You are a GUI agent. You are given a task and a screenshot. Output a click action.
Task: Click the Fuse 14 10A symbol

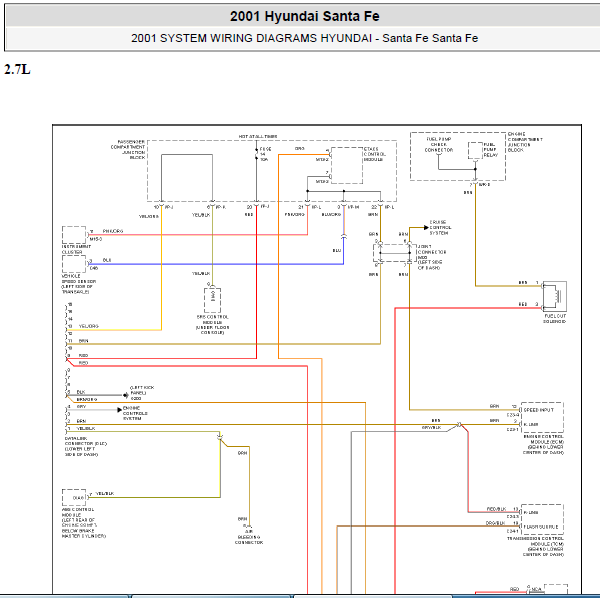click(256, 154)
